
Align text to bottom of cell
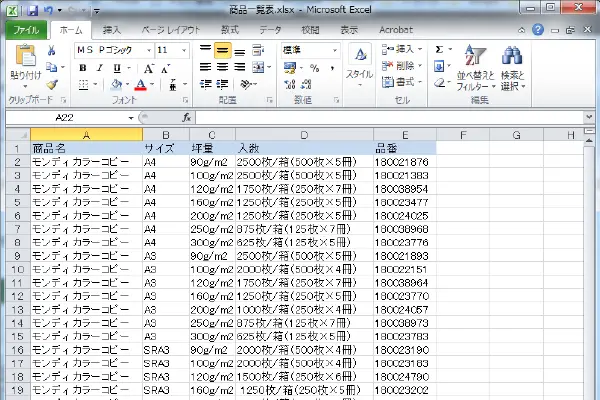[240, 50]
